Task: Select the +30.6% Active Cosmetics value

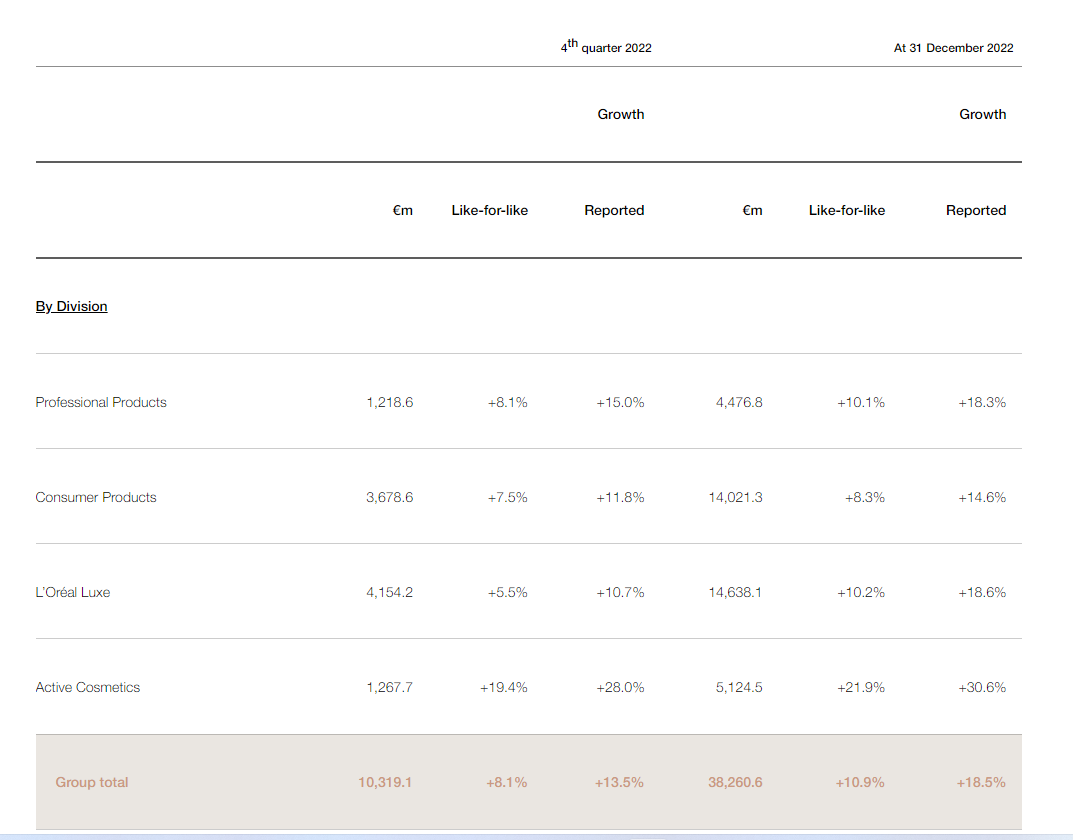Action: coord(982,687)
